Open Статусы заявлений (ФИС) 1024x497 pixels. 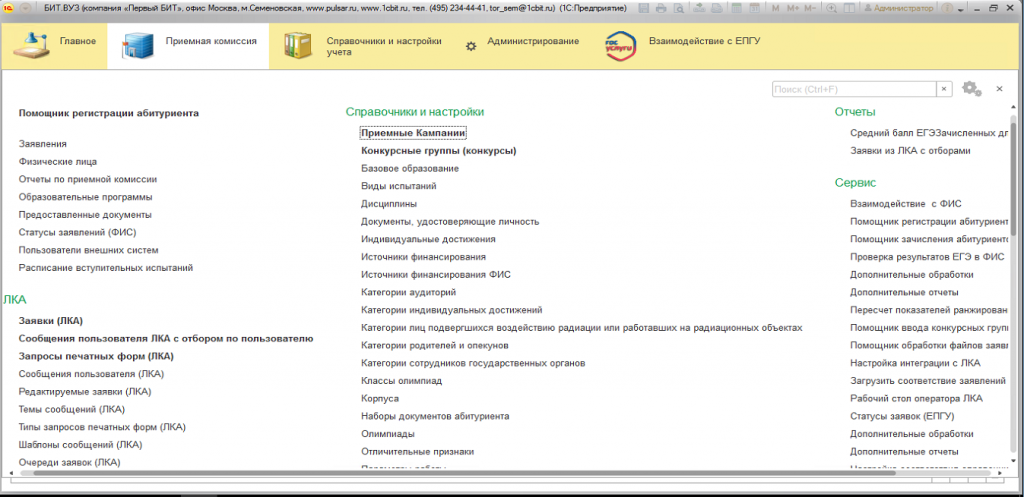click(77, 232)
